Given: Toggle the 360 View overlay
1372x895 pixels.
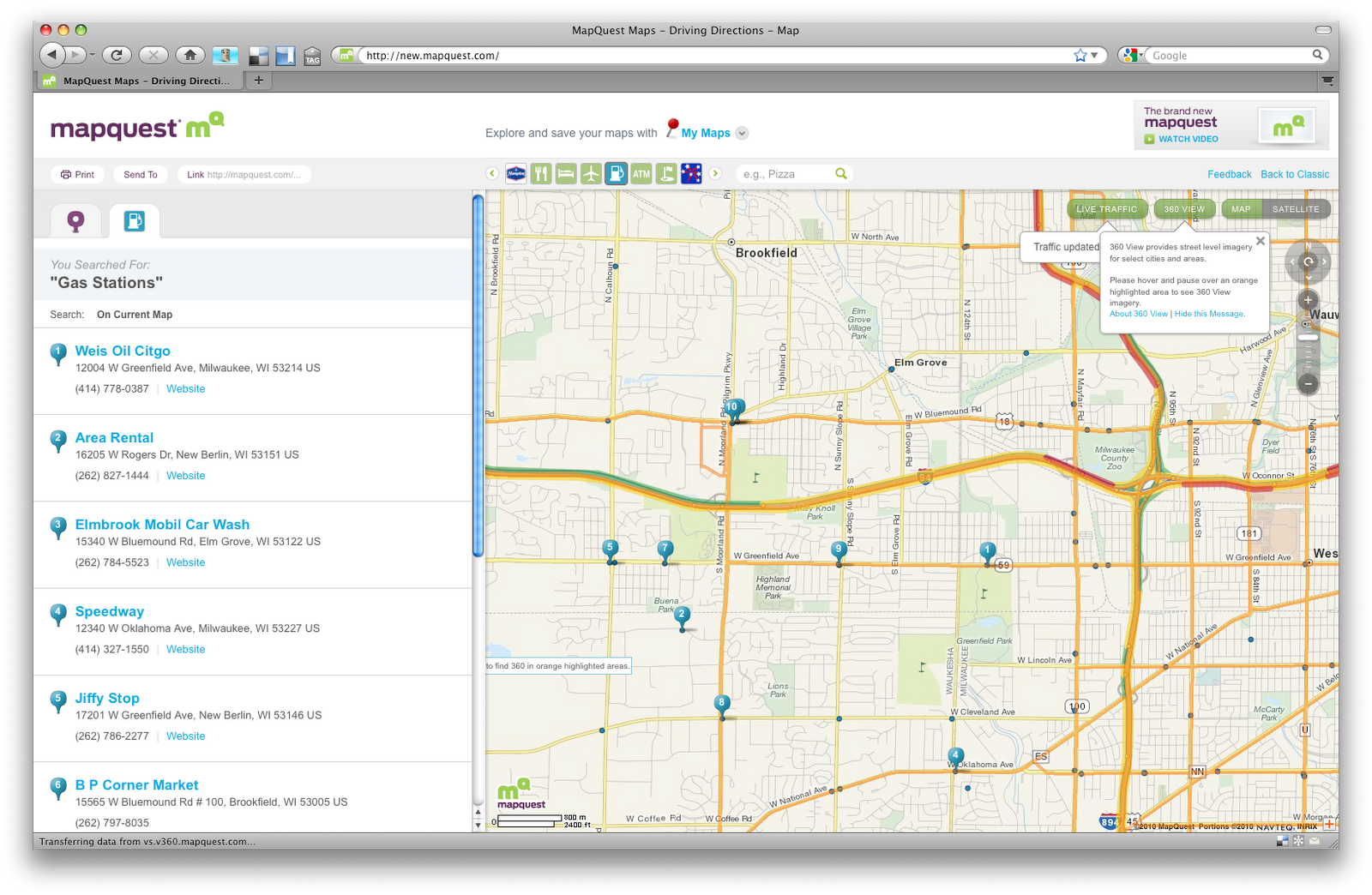Looking at the screenshot, I should point(1184,209).
